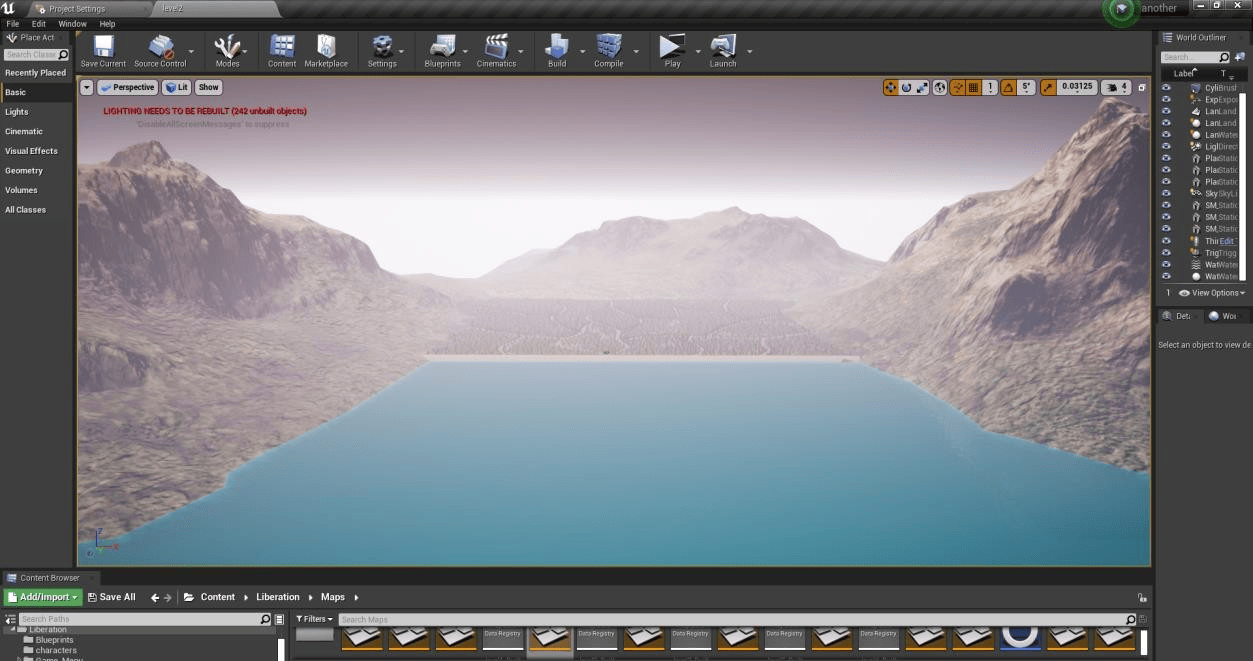Click the world coordinate system globe icon
The width and height of the screenshot is (1253, 661).
940,87
